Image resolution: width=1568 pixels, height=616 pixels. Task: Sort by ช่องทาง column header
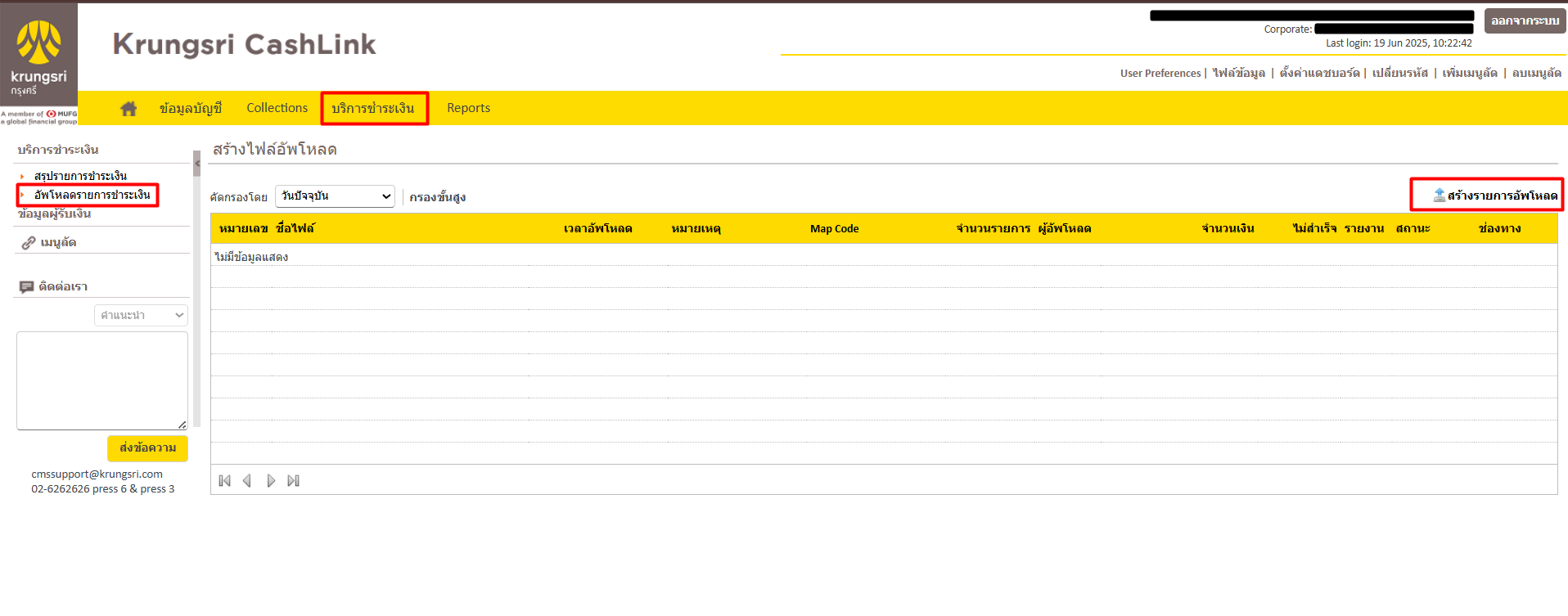[x=1500, y=228]
